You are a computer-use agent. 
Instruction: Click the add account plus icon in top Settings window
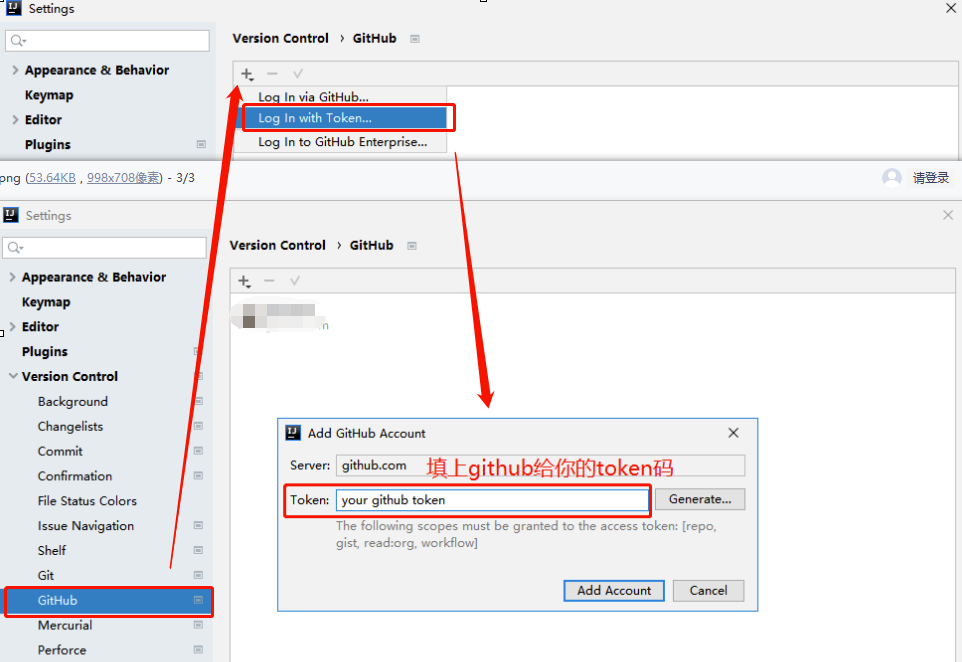247,74
